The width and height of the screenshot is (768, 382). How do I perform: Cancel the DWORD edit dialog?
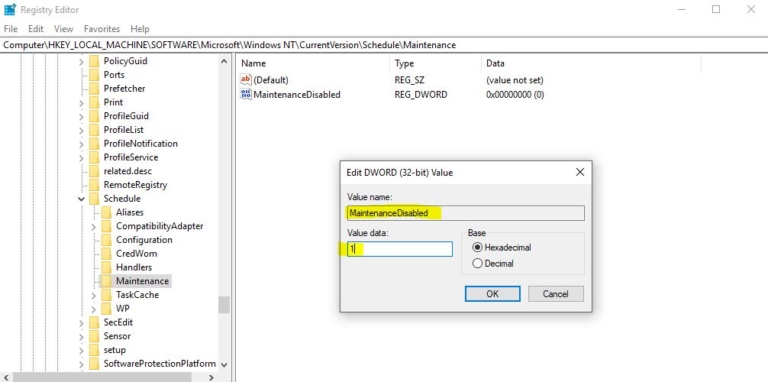pos(555,294)
